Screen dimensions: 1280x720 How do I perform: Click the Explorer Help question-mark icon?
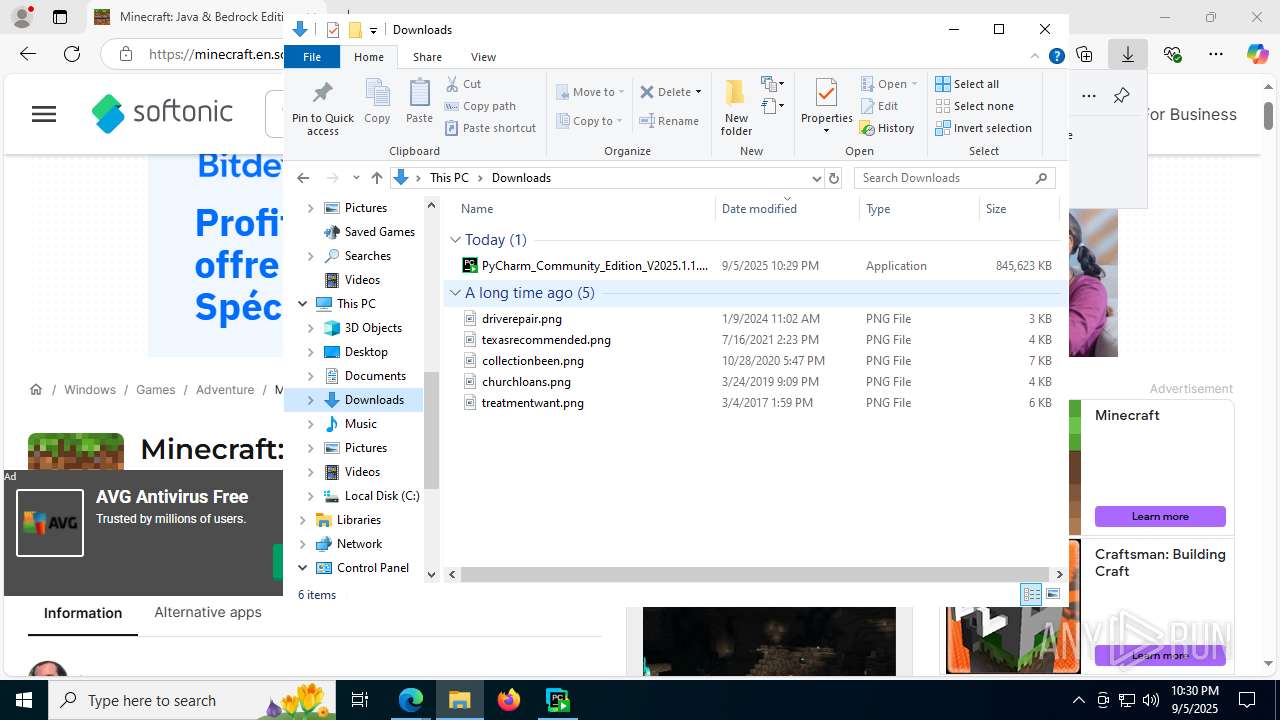[1056, 57]
